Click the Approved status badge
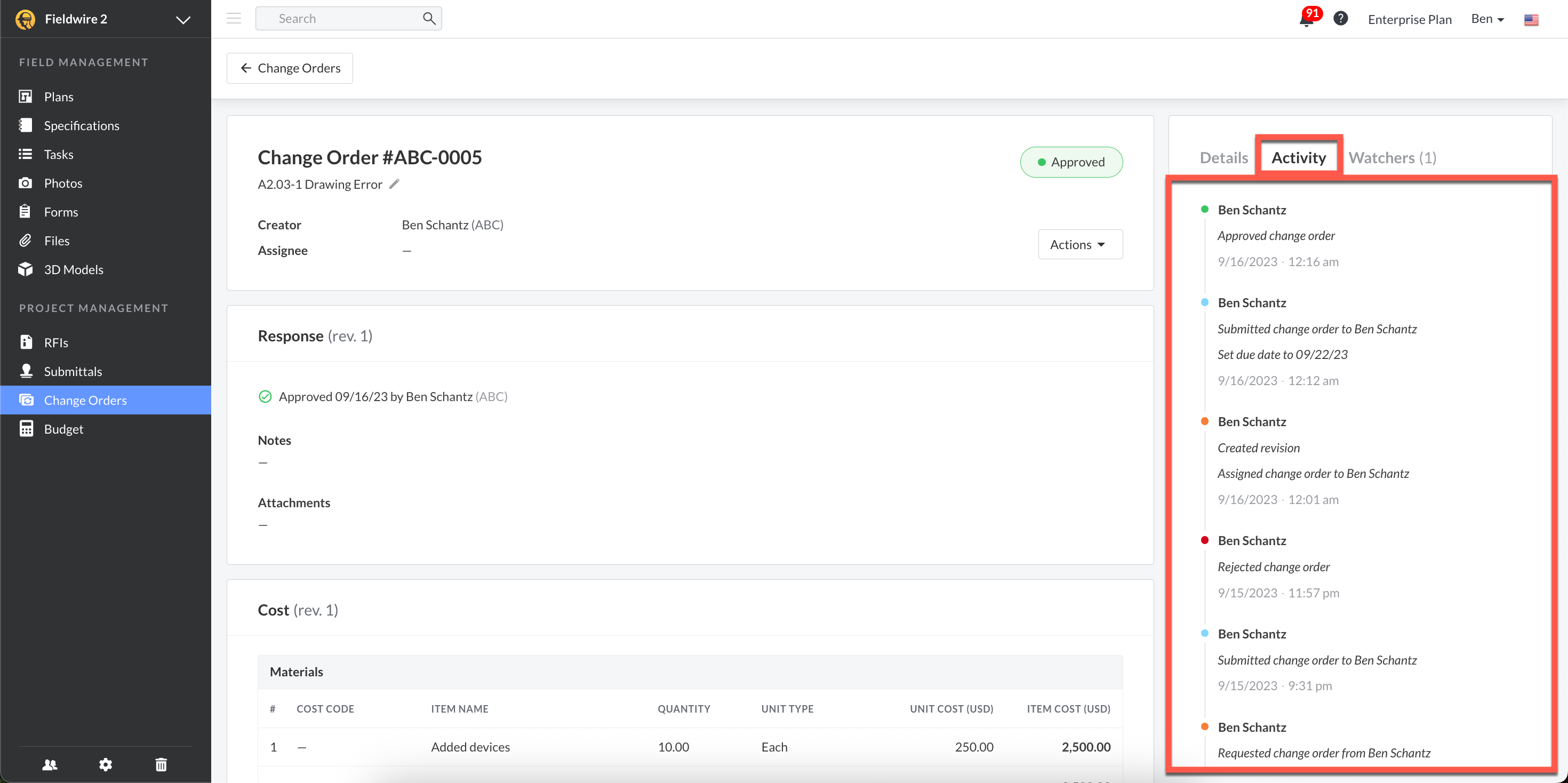The height and width of the screenshot is (783, 1568). (1071, 162)
